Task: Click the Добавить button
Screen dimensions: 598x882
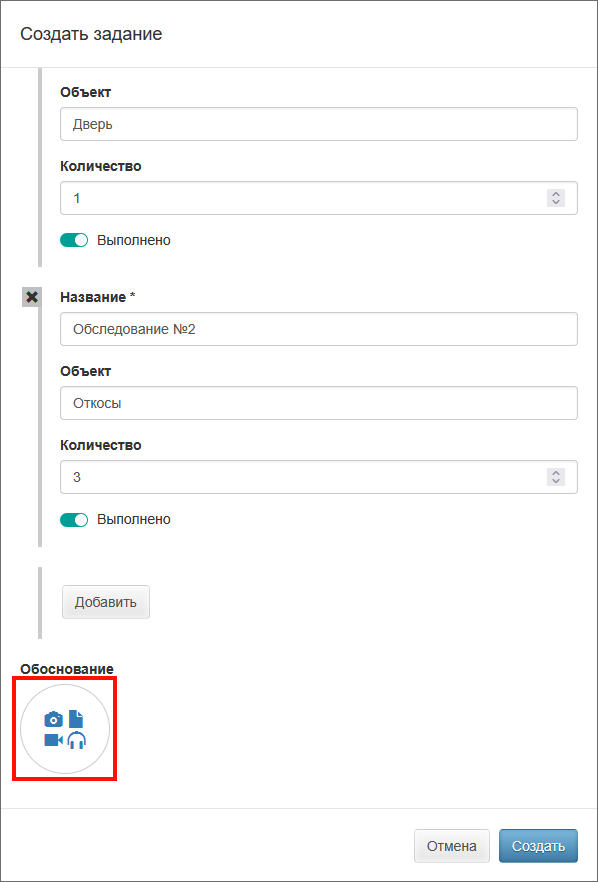Action: 106,602
